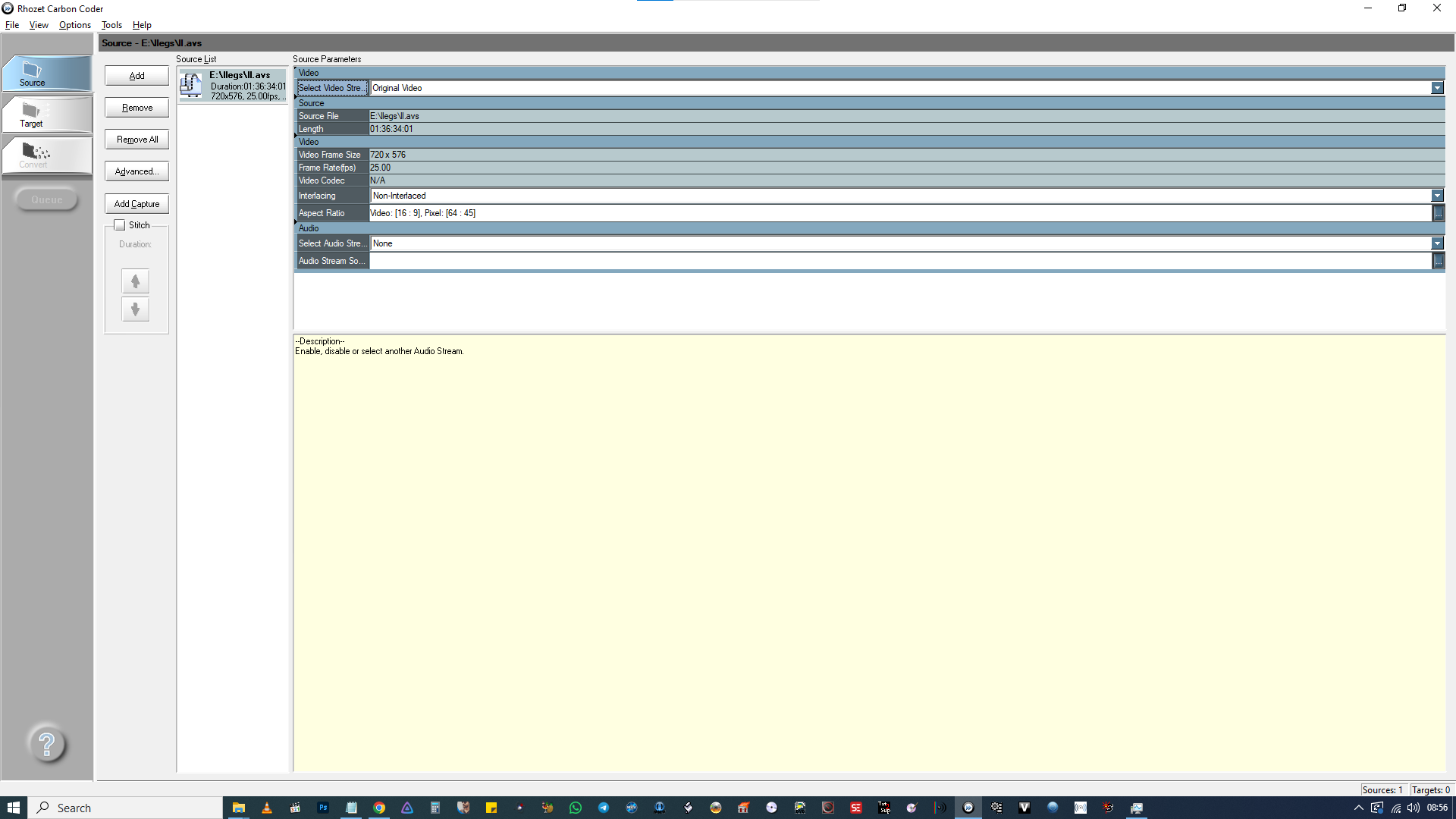Move source down with the down arrow
This screenshot has height=819, width=1456.
pyautogui.click(x=136, y=309)
